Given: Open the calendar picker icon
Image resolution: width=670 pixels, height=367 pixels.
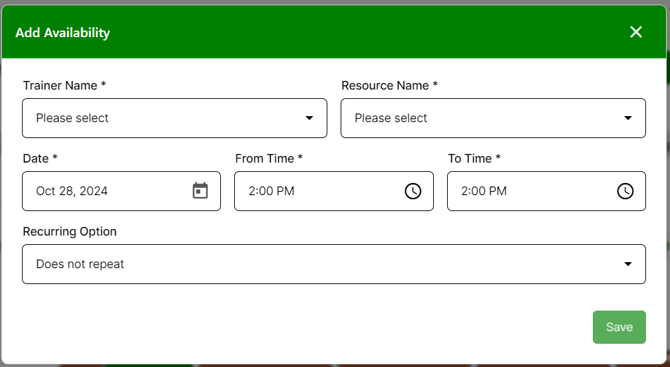Looking at the screenshot, I should [200, 191].
